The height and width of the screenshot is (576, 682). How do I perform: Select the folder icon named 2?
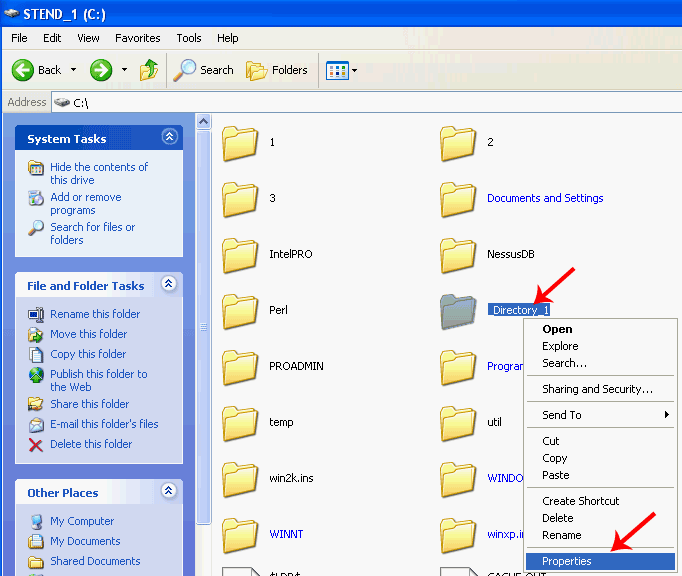point(458,143)
